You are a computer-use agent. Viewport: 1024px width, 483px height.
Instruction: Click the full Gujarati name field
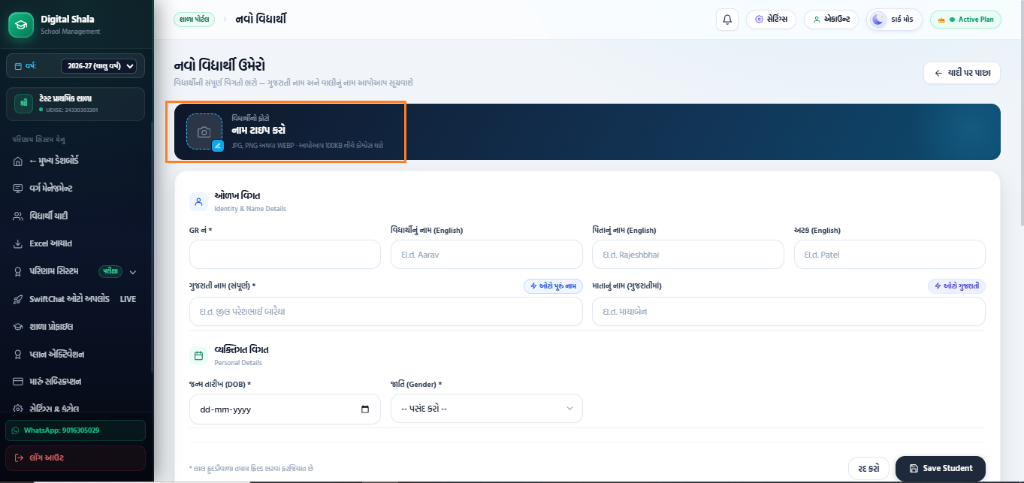click(x=386, y=312)
